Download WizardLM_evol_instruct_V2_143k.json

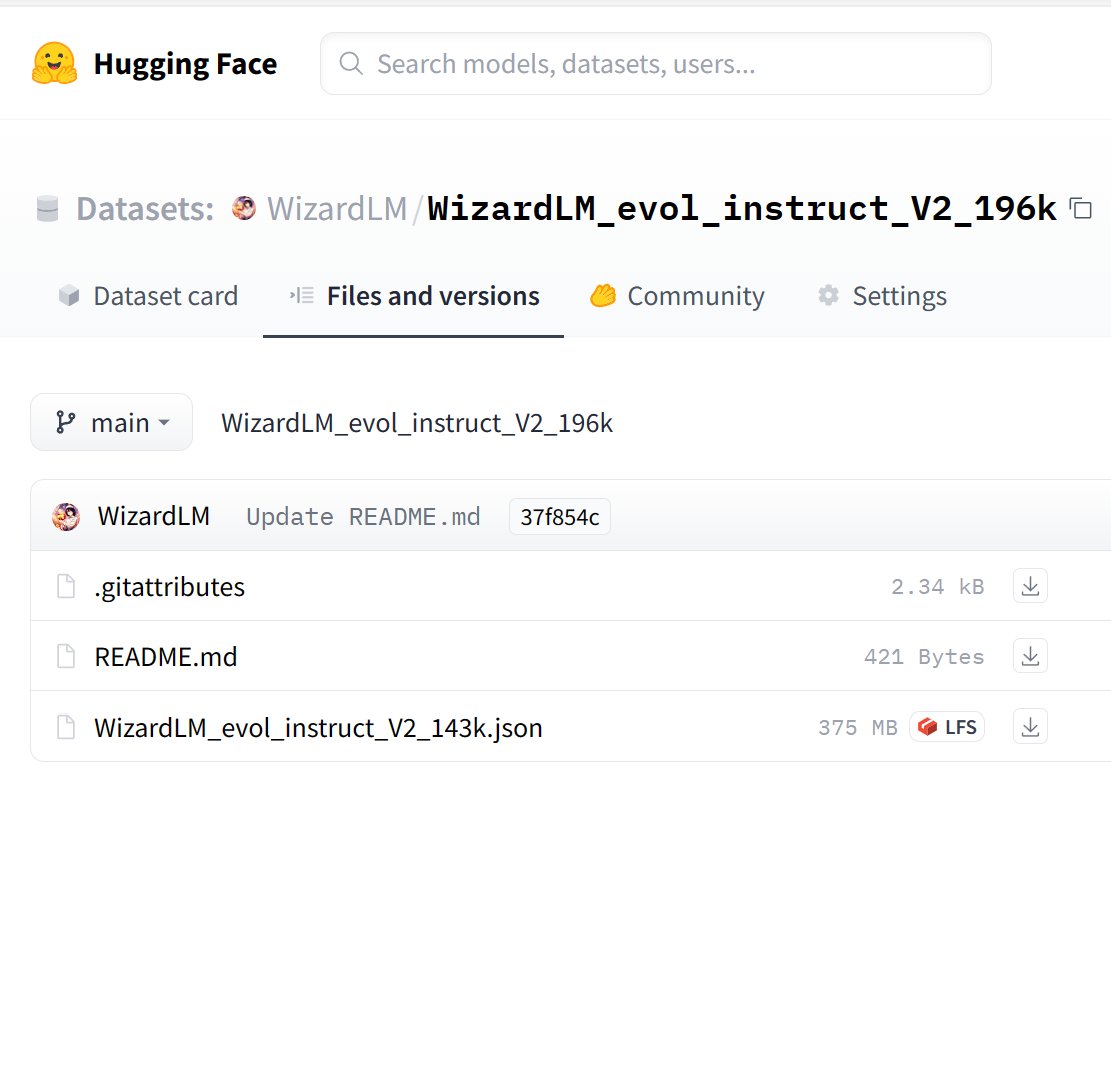click(1030, 726)
